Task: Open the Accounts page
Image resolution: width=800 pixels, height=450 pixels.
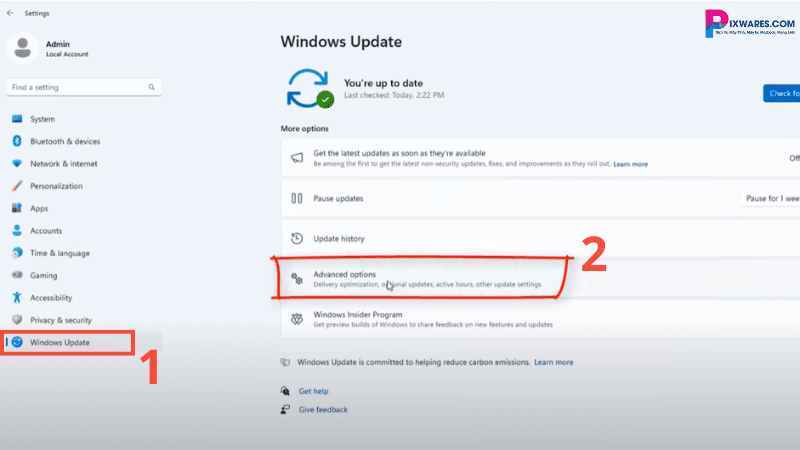Action: click(x=46, y=230)
